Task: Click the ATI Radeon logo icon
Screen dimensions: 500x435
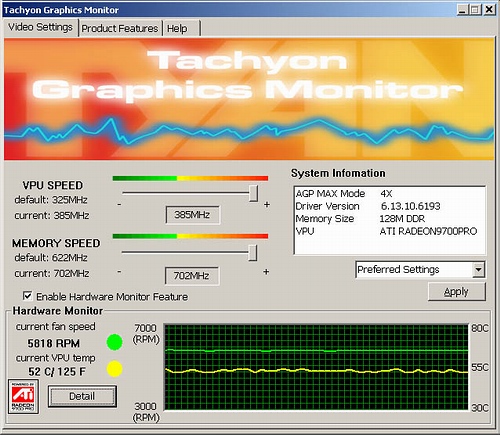Action: 23,397
